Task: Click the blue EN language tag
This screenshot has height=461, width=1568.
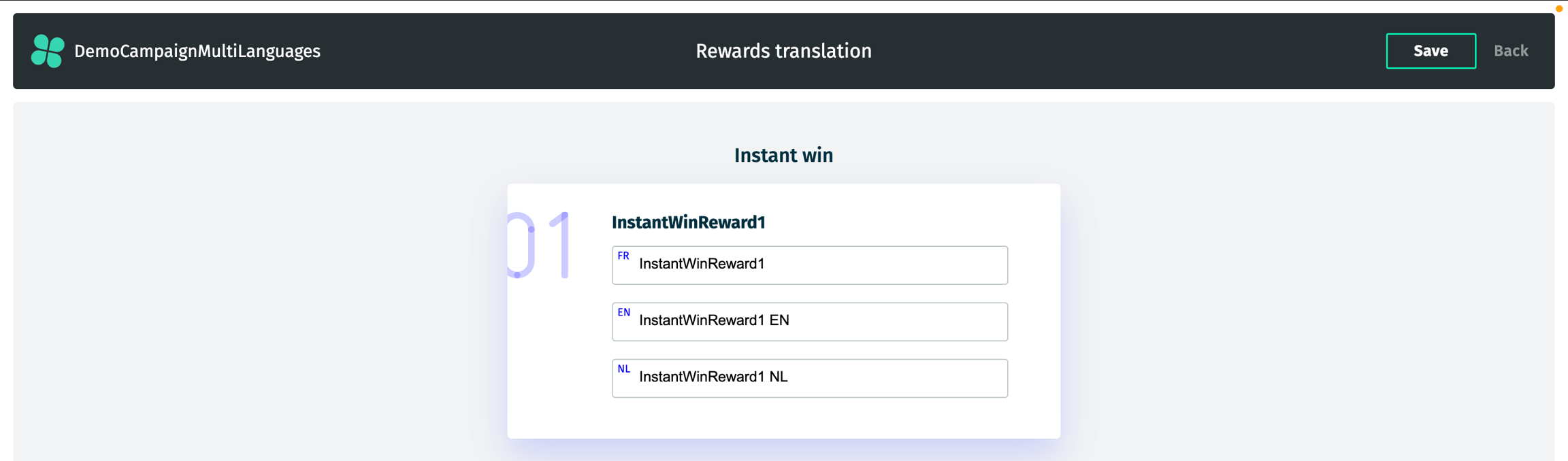Action: [x=623, y=312]
